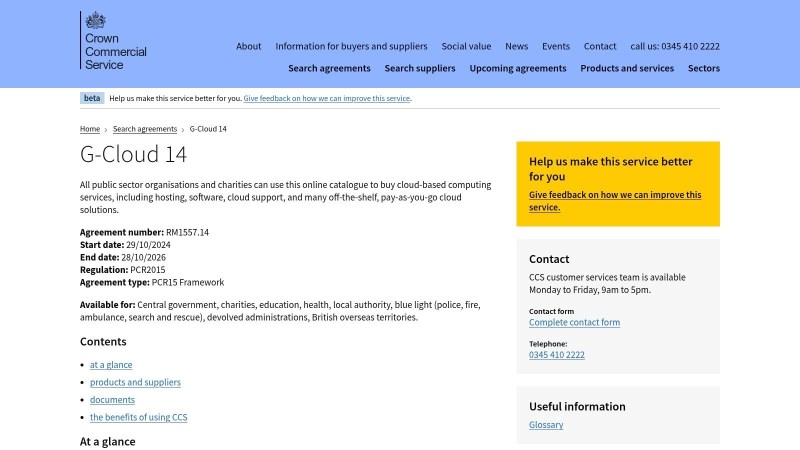Go to the Social value page
Viewport: 800px width, 450px height.
point(466,46)
